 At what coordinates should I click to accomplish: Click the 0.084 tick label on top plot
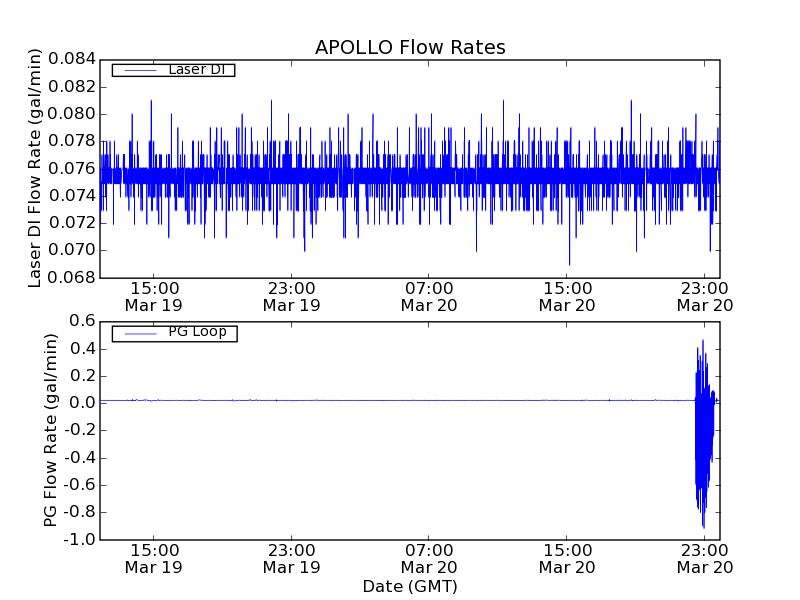point(72,59)
